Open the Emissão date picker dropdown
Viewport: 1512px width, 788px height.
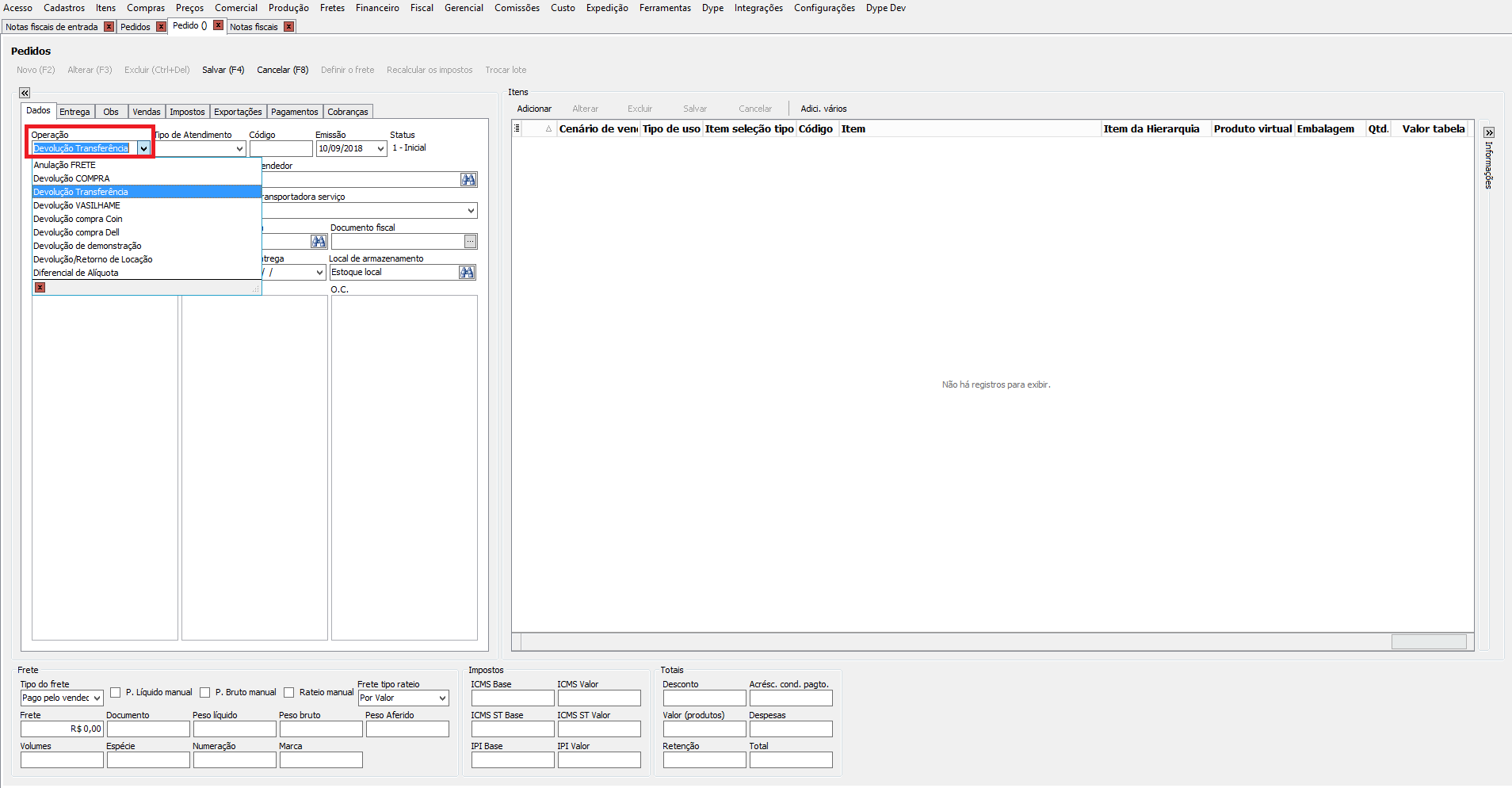coord(380,149)
